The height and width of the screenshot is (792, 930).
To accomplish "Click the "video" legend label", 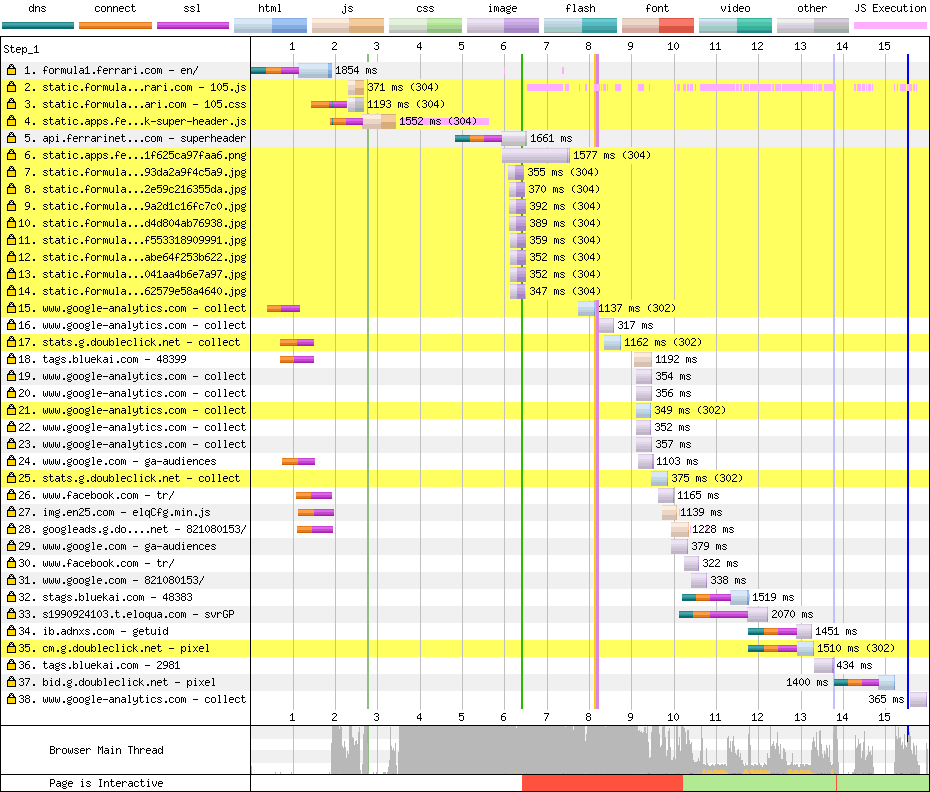I will tap(735, 8).
